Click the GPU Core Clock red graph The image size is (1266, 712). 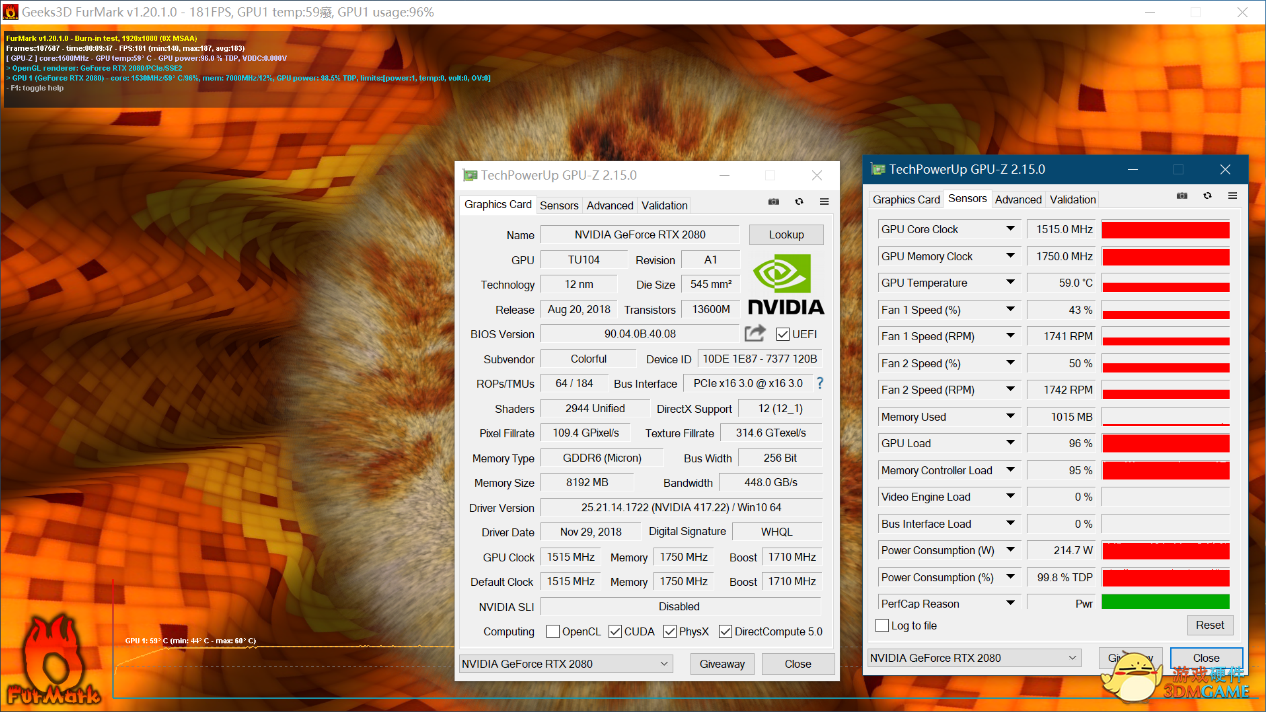click(1166, 229)
